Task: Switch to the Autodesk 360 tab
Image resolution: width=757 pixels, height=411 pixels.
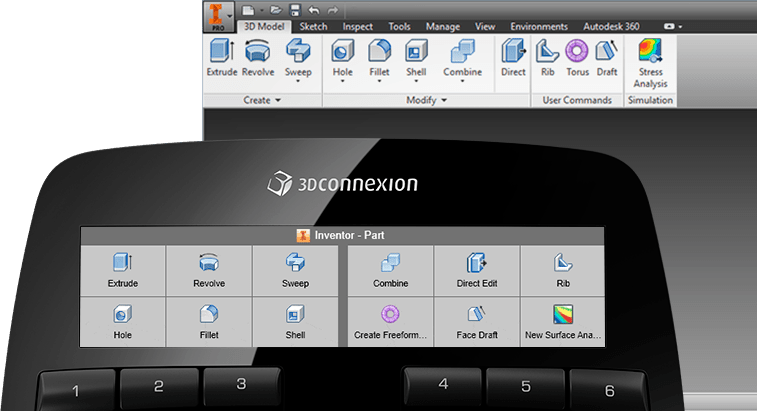Action: coord(611,27)
